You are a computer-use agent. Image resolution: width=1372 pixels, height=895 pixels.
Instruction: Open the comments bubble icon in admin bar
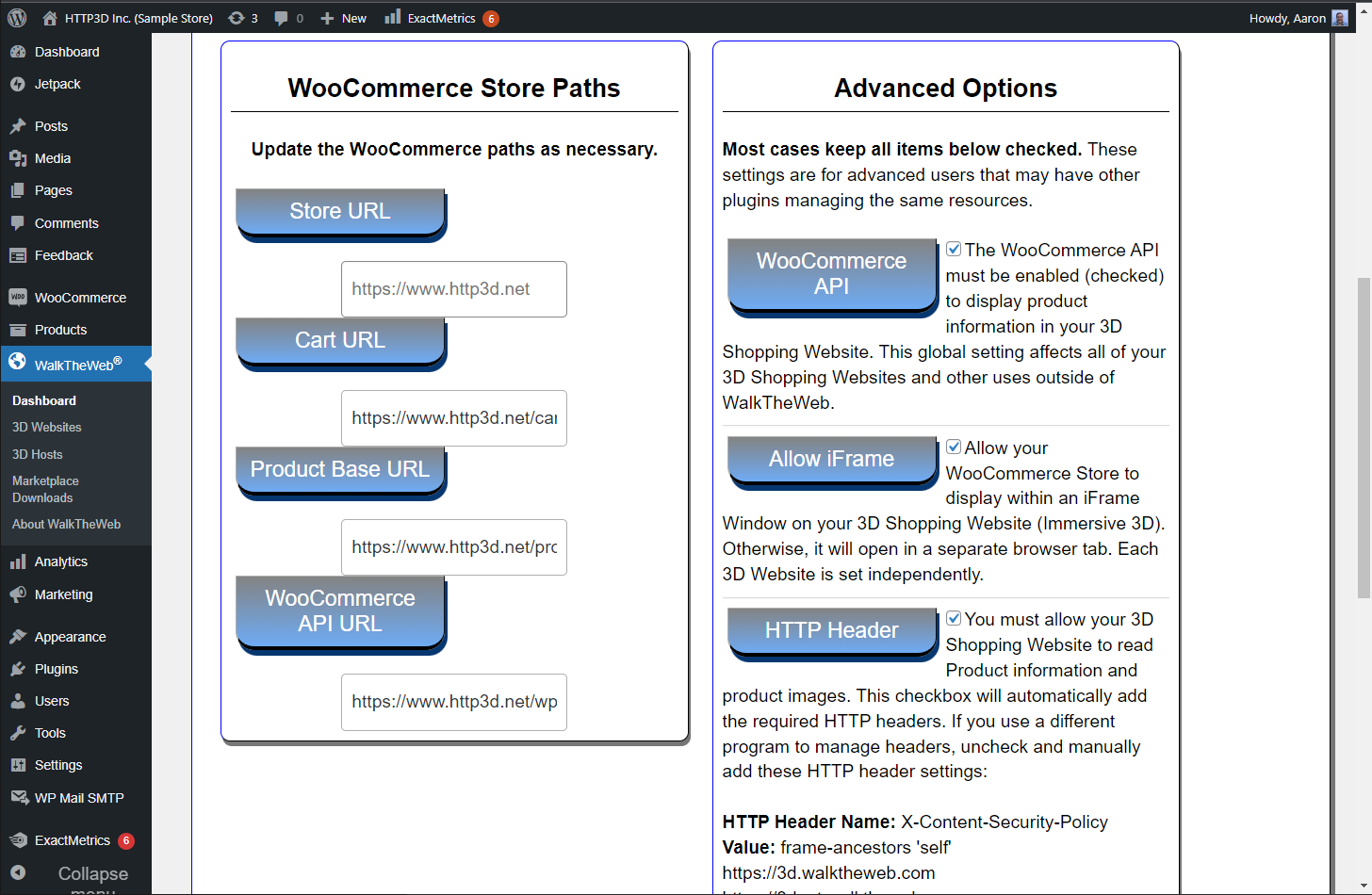(x=281, y=18)
